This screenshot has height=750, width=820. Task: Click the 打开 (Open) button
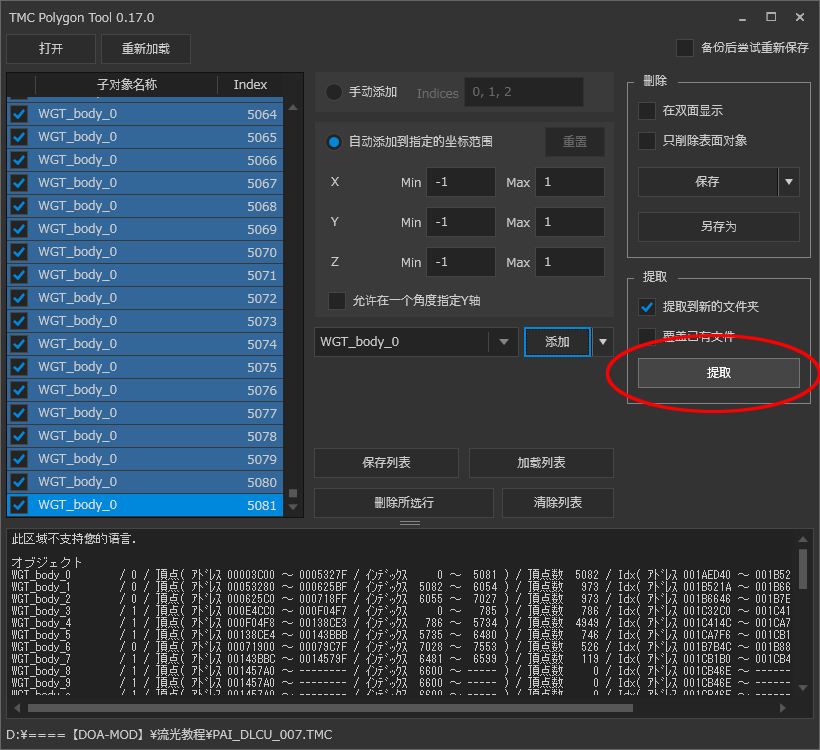click(x=51, y=49)
